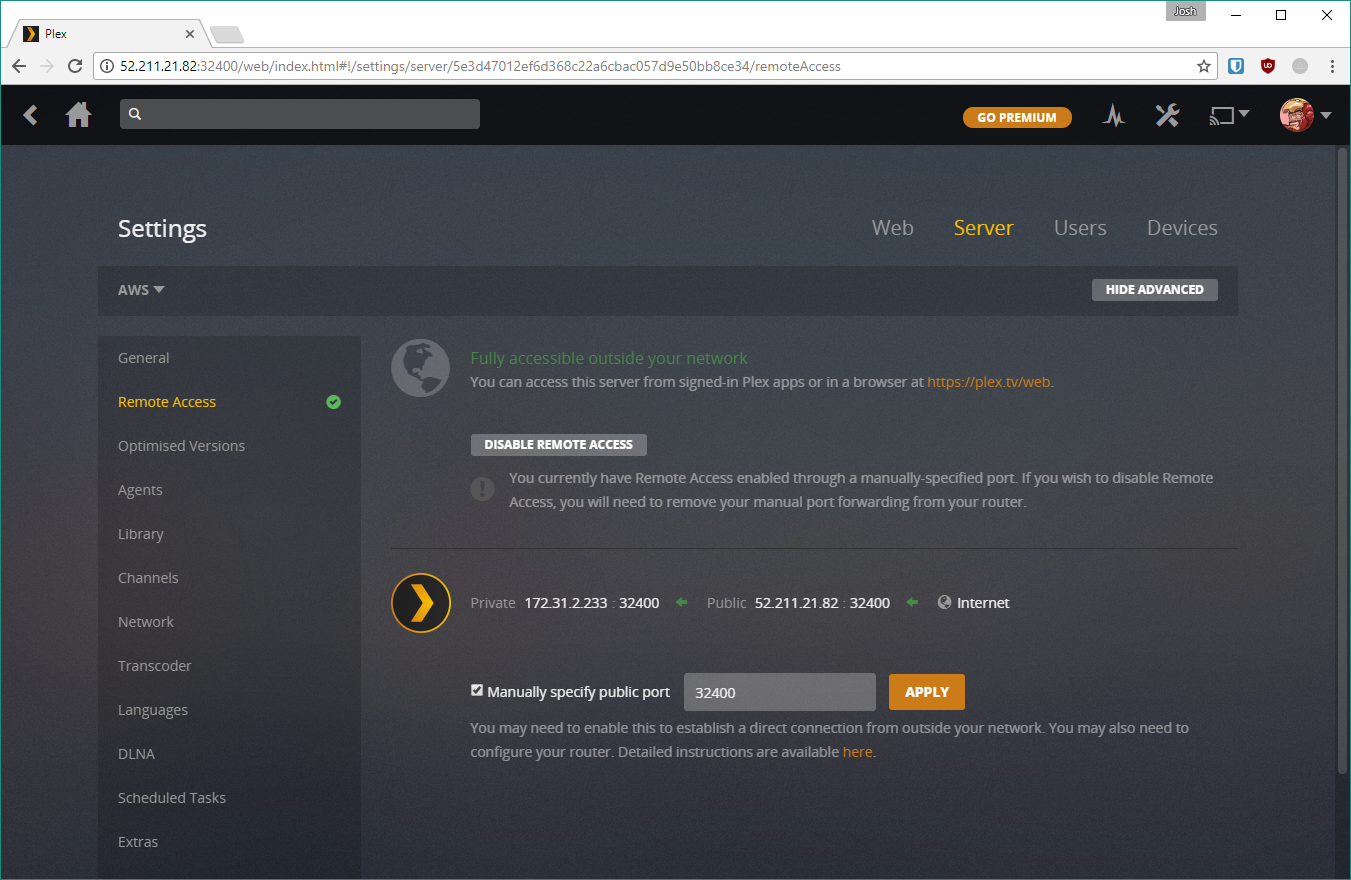Click the 'Fully accessible outside your network' text
1351x880 pixels.
pos(609,358)
